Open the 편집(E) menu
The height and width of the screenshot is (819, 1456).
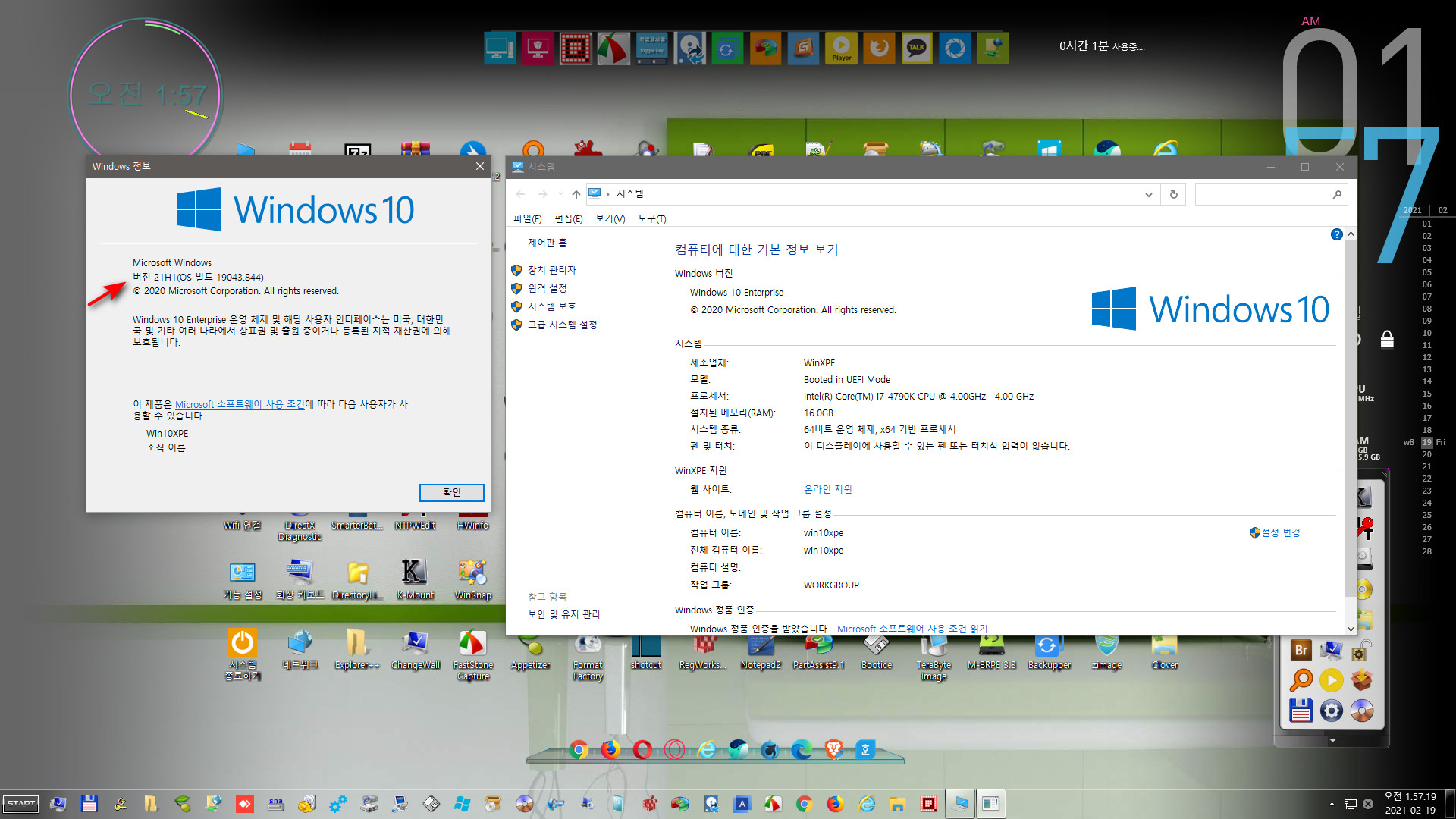[568, 218]
